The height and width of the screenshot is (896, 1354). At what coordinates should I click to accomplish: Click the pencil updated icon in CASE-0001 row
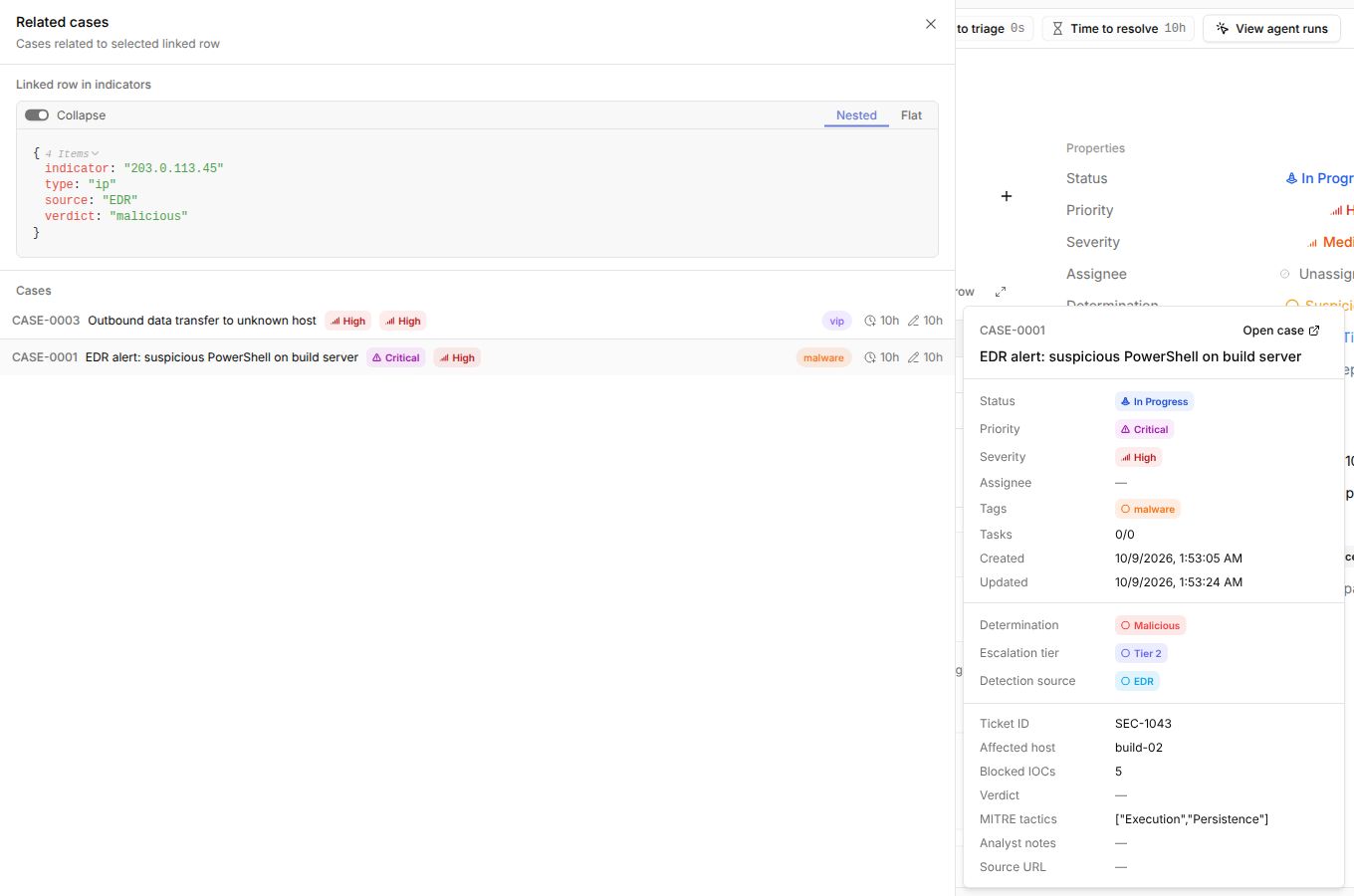coord(913,357)
